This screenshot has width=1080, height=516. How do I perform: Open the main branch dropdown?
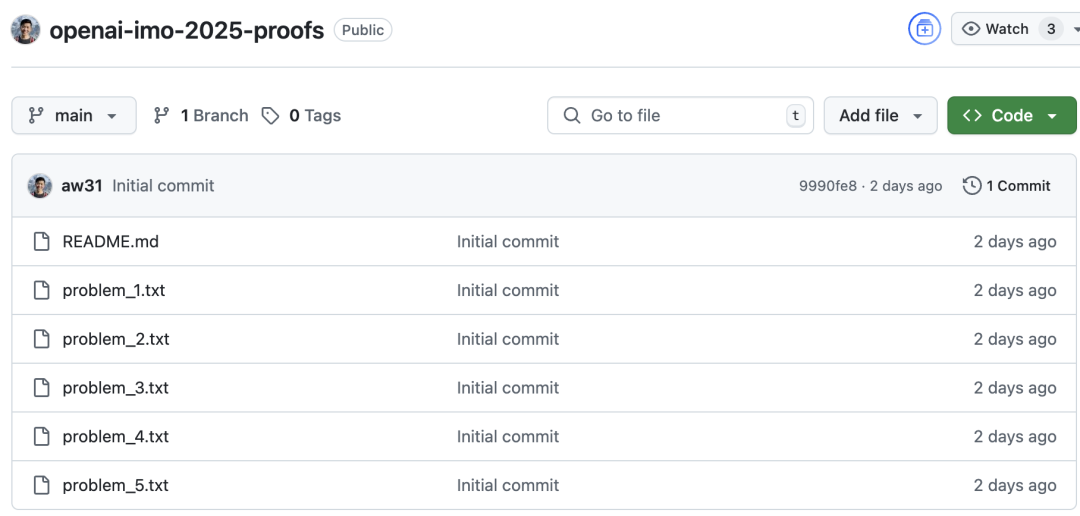(x=73, y=116)
